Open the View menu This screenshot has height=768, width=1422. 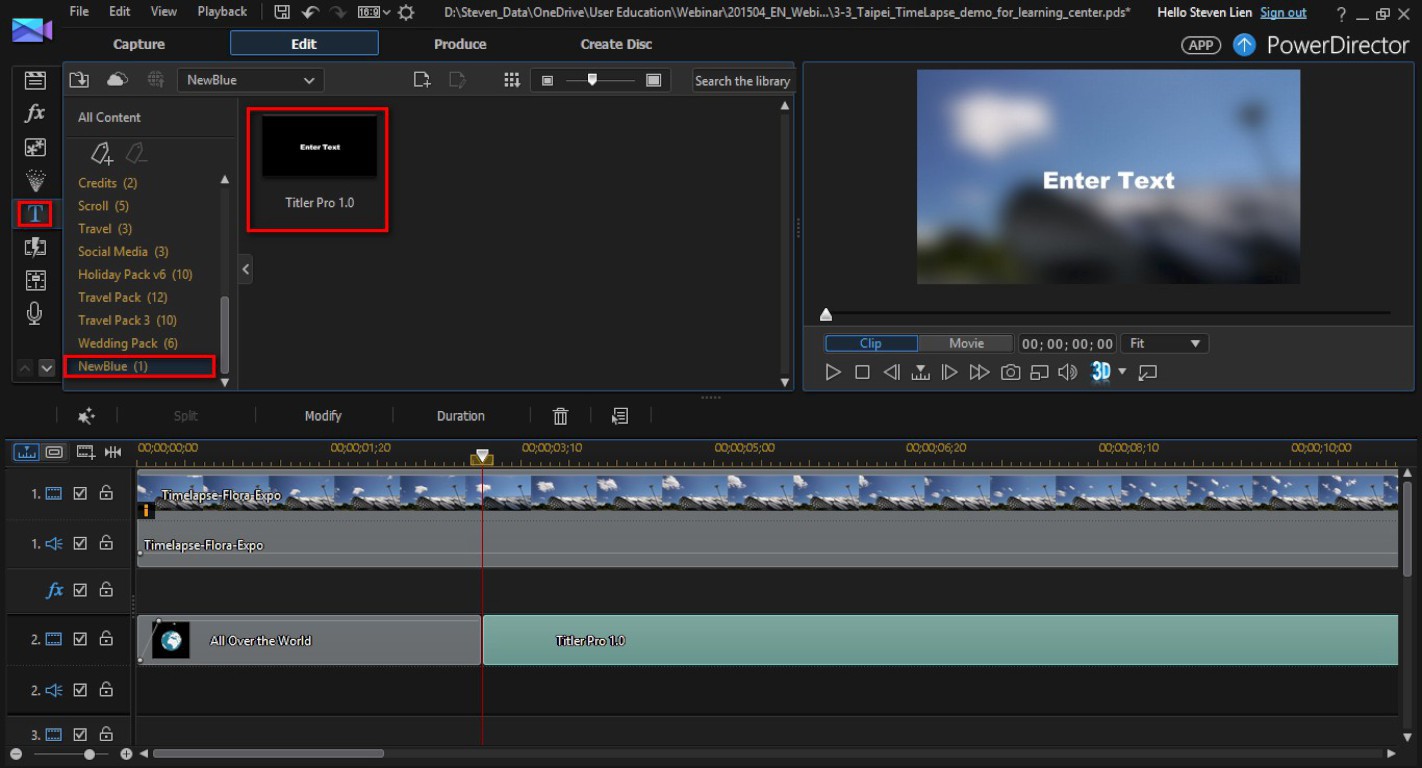163,12
